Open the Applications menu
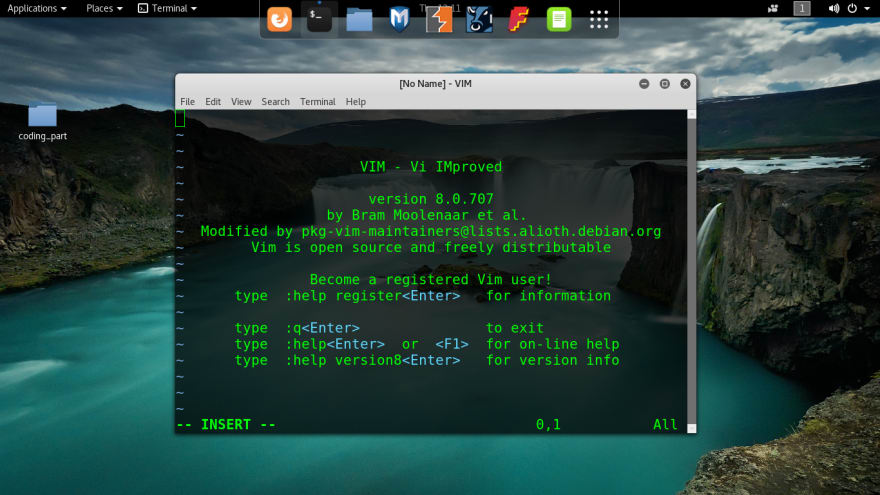 [x=36, y=8]
